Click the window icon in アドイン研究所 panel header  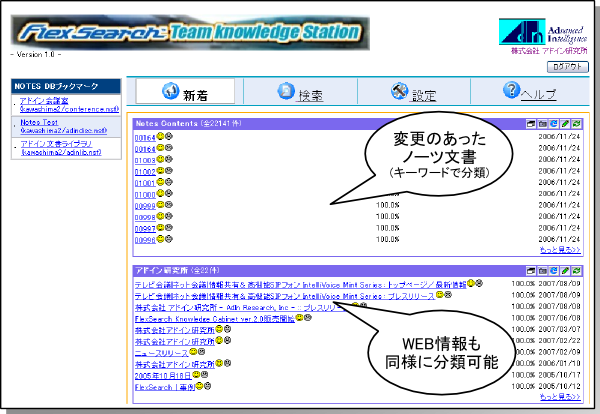(531, 271)
